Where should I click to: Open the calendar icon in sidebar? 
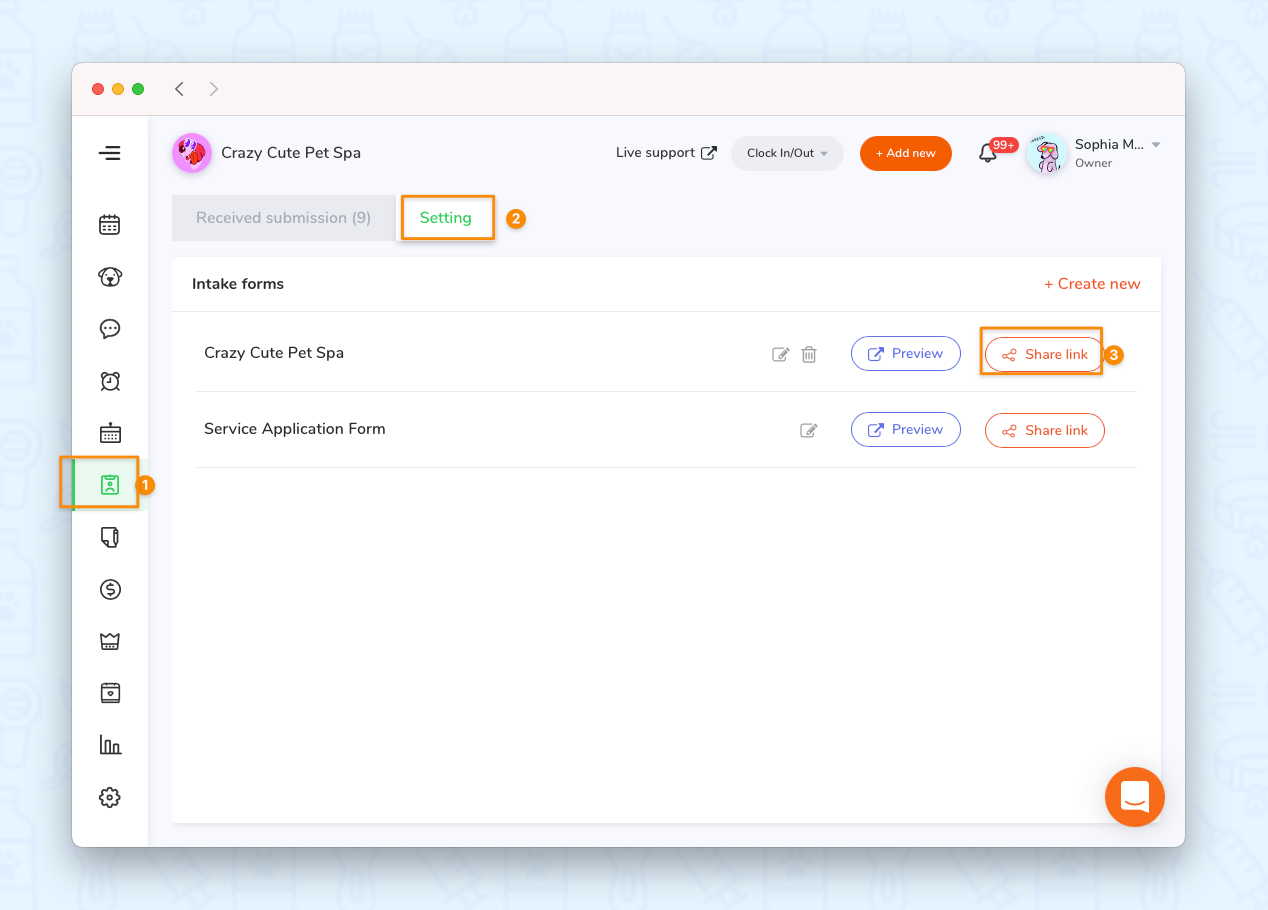pyautogui.click(x=110, y=225)
